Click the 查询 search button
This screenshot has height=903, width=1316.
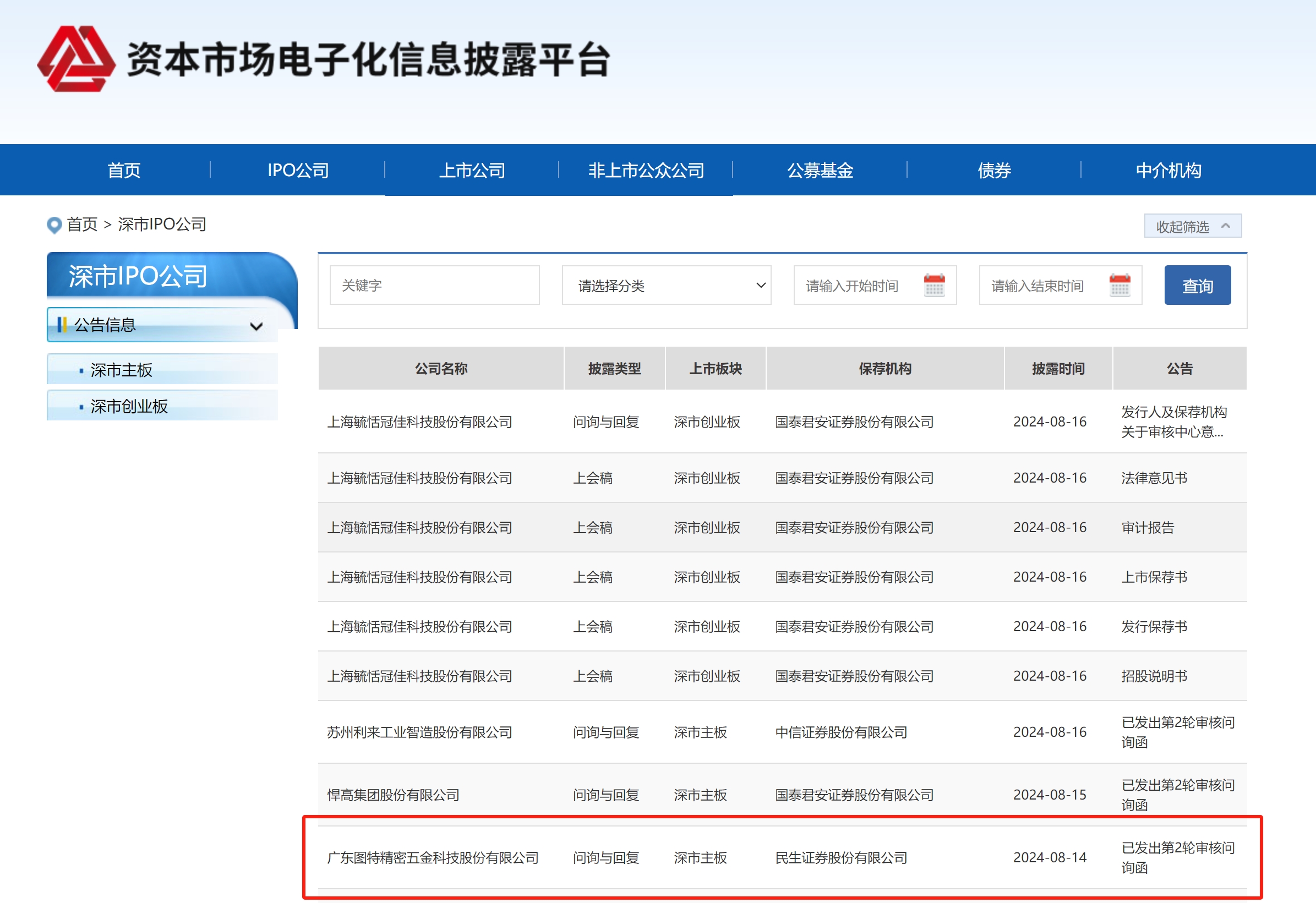coord(1197,286)
